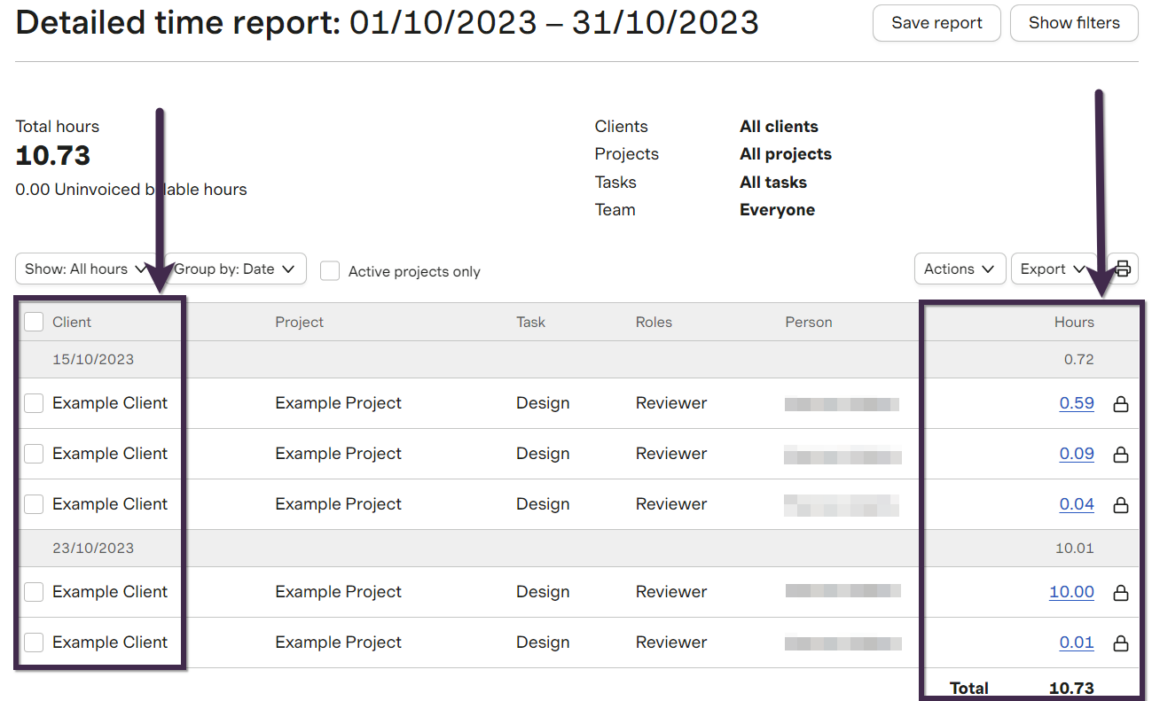Expand the Export dropdown
Image resolution: width=1152 pixels, height=701 pixels.
click(x=1051, y=269)
